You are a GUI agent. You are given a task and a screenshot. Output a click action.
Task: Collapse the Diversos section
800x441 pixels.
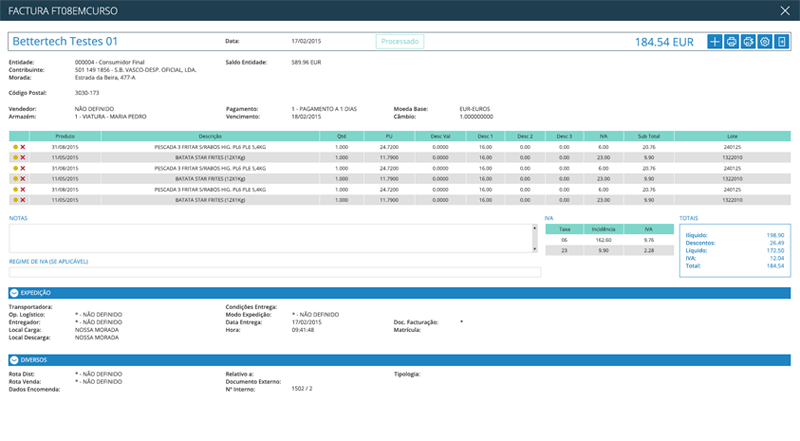click(x=14, y=360)
